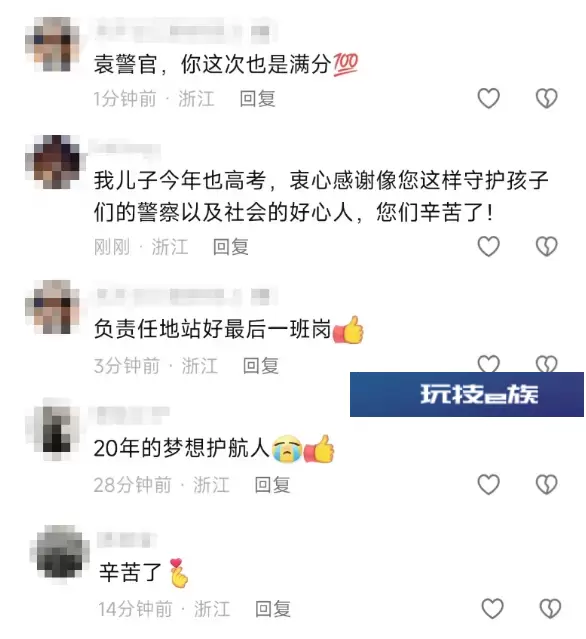The height and width of the screenshot is (639, 586).
Task: Dislike the 20年的梦想护航人 comment
Action: [x=546, y=485]
